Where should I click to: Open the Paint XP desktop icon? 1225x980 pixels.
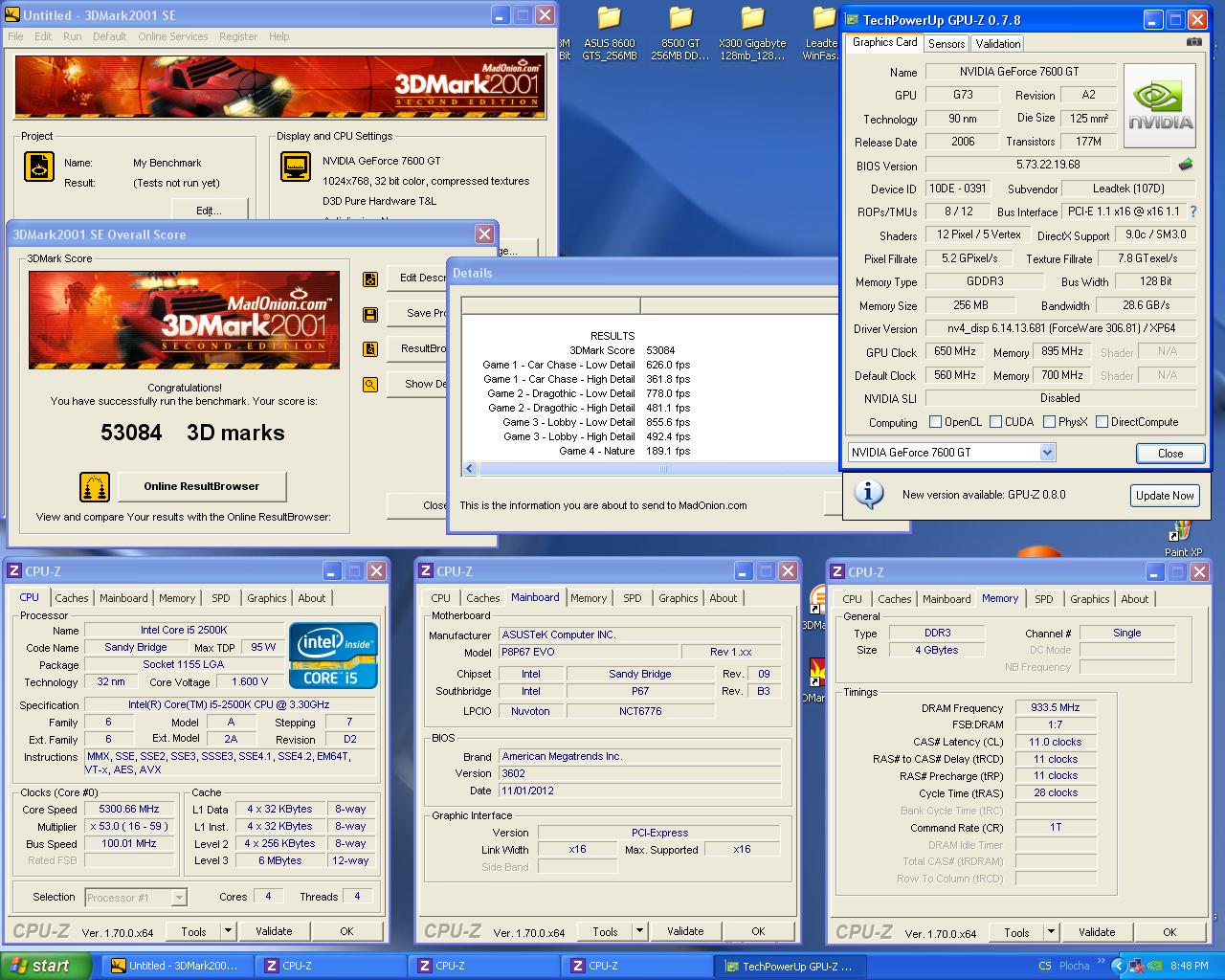point(1183,538)
